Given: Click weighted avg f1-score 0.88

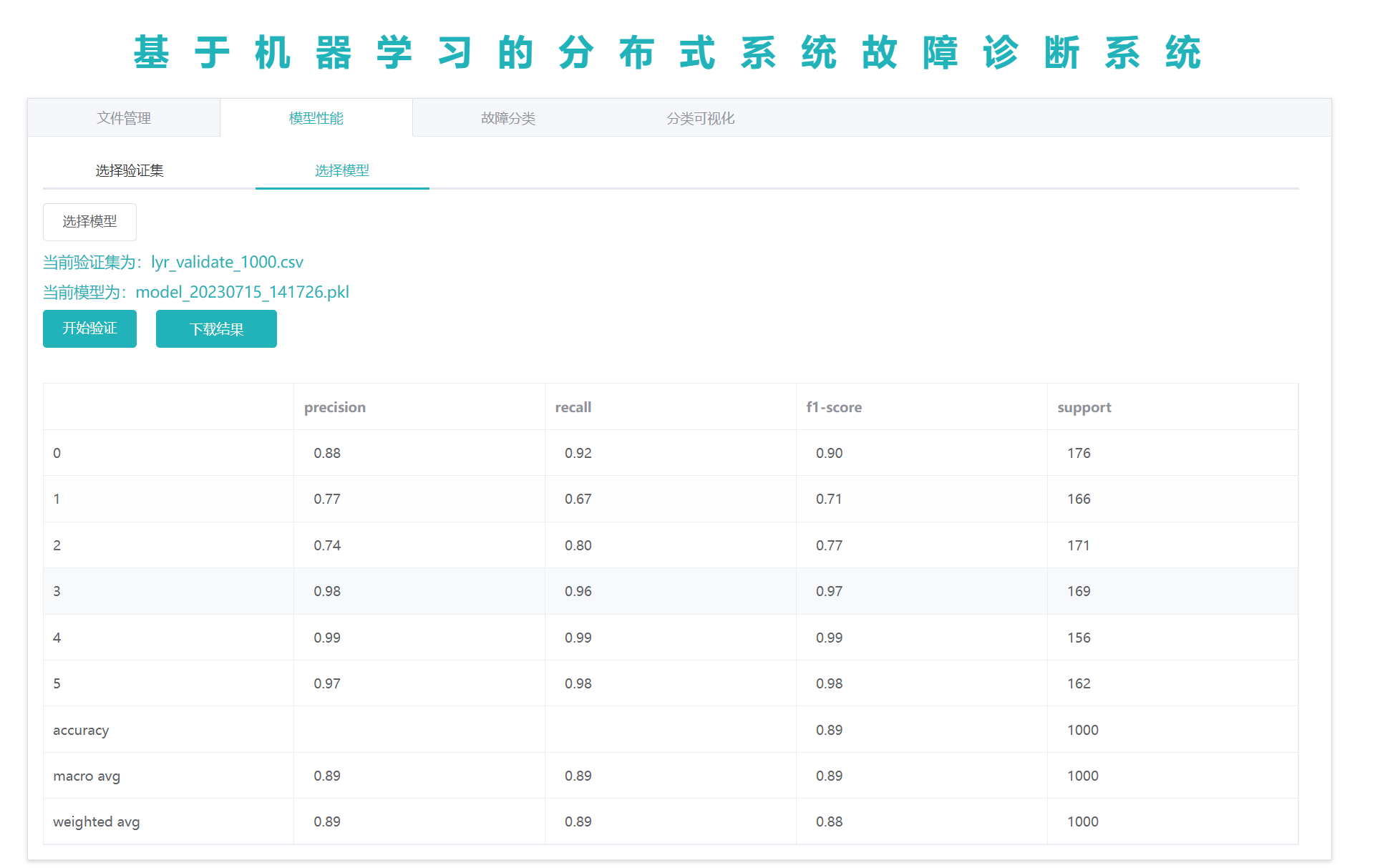Looking at the screenshot, I should (830, 821).
